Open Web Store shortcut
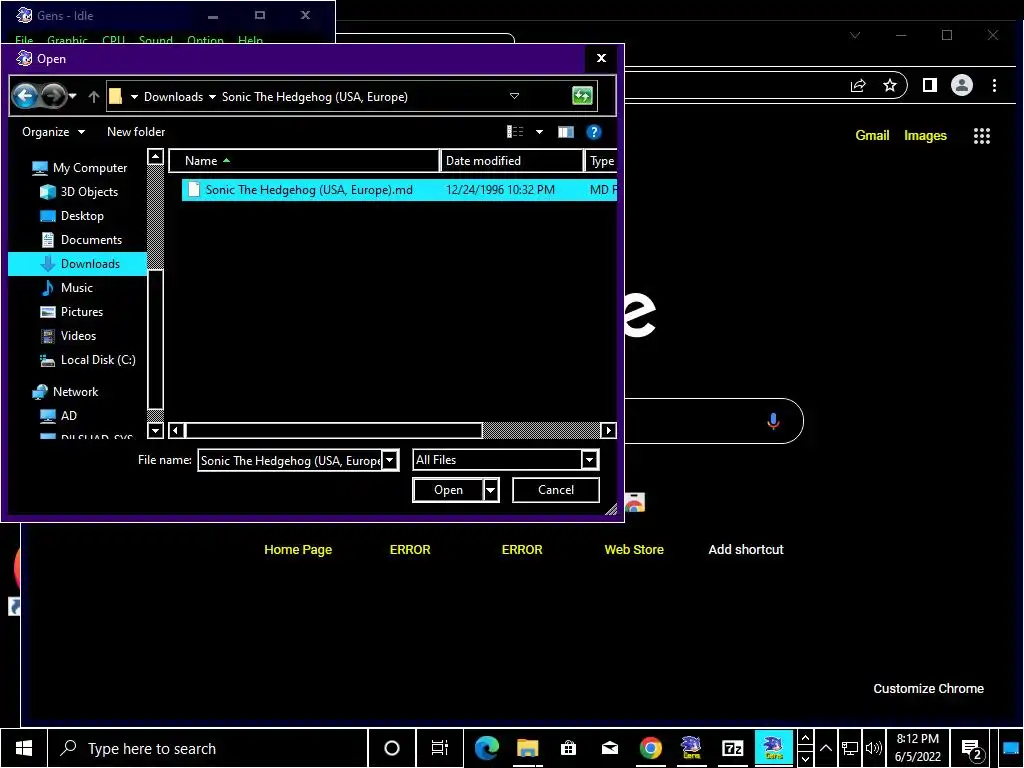This screenshot has width=1024, height=768. [x=634, y=550]
